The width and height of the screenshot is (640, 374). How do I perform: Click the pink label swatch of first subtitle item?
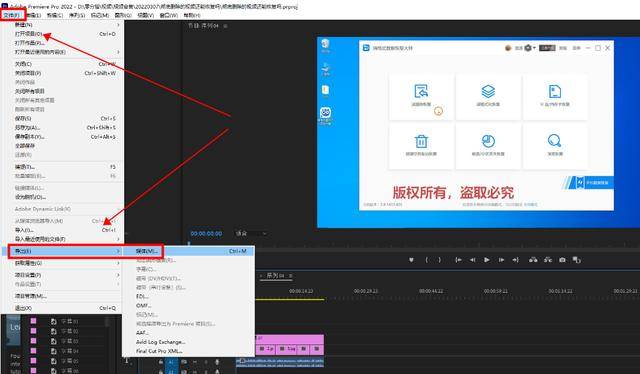pos(33,321)
